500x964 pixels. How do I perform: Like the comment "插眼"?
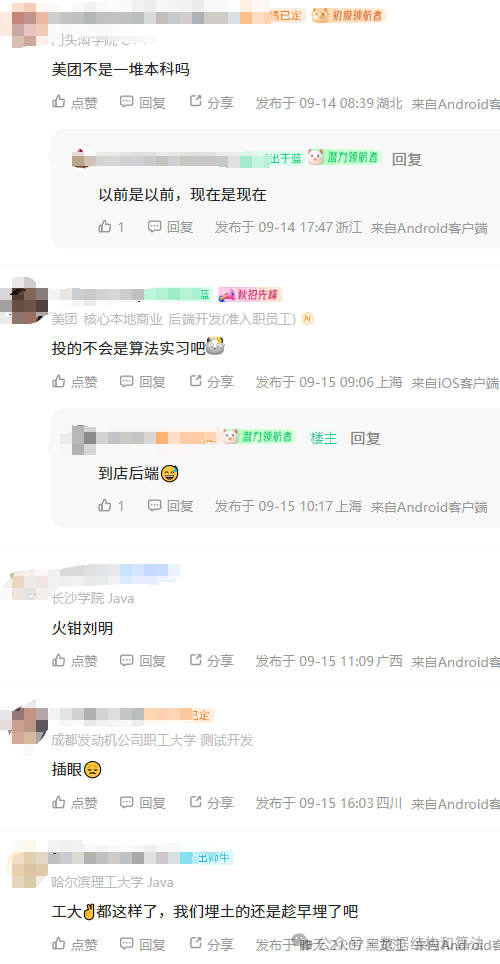[x=74, y=802]
